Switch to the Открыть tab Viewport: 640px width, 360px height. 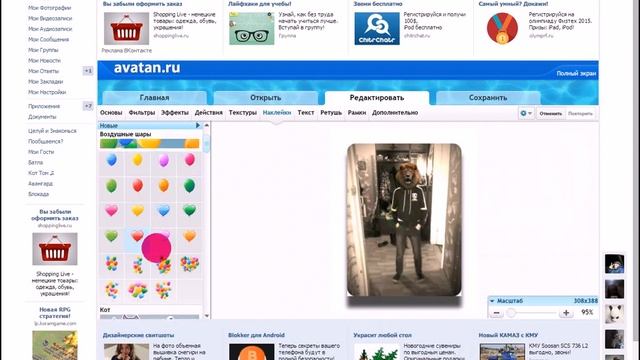pos(266,98)
